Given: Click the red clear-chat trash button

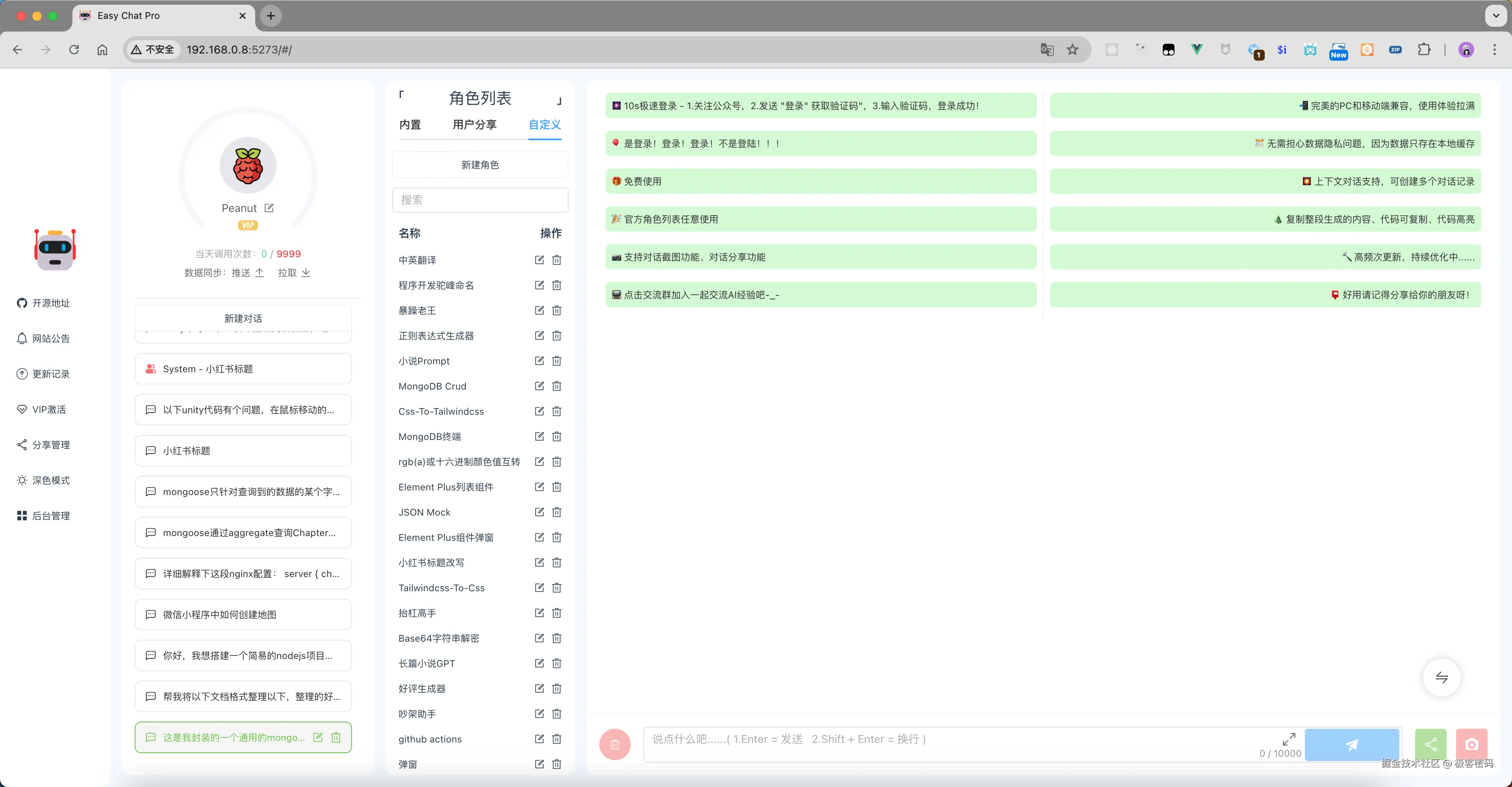Looking at the screenshot, I should (x=615, y=744).
